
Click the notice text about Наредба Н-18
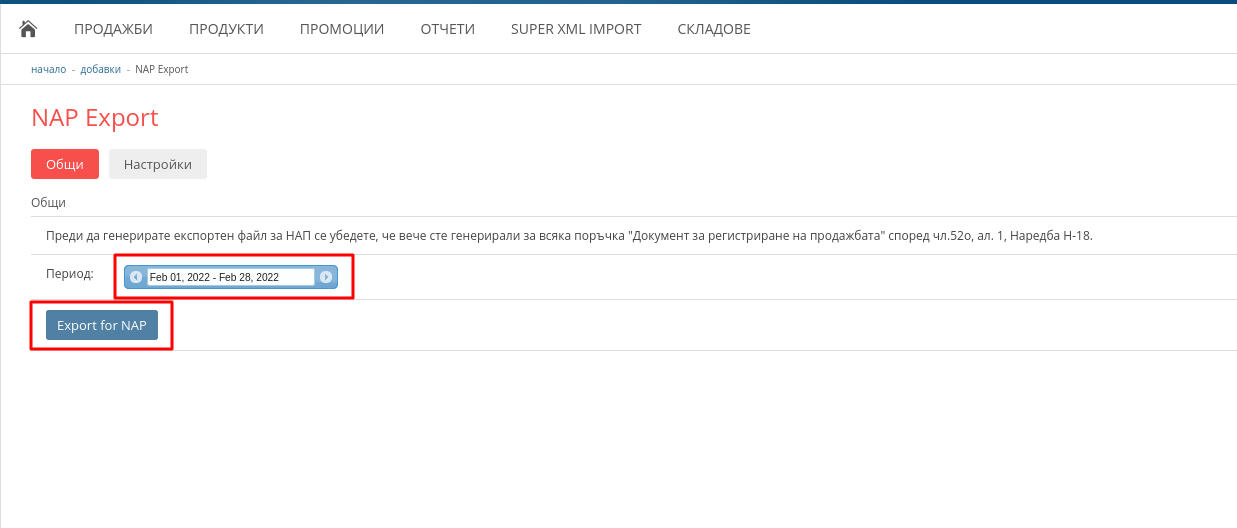point(569,236)
